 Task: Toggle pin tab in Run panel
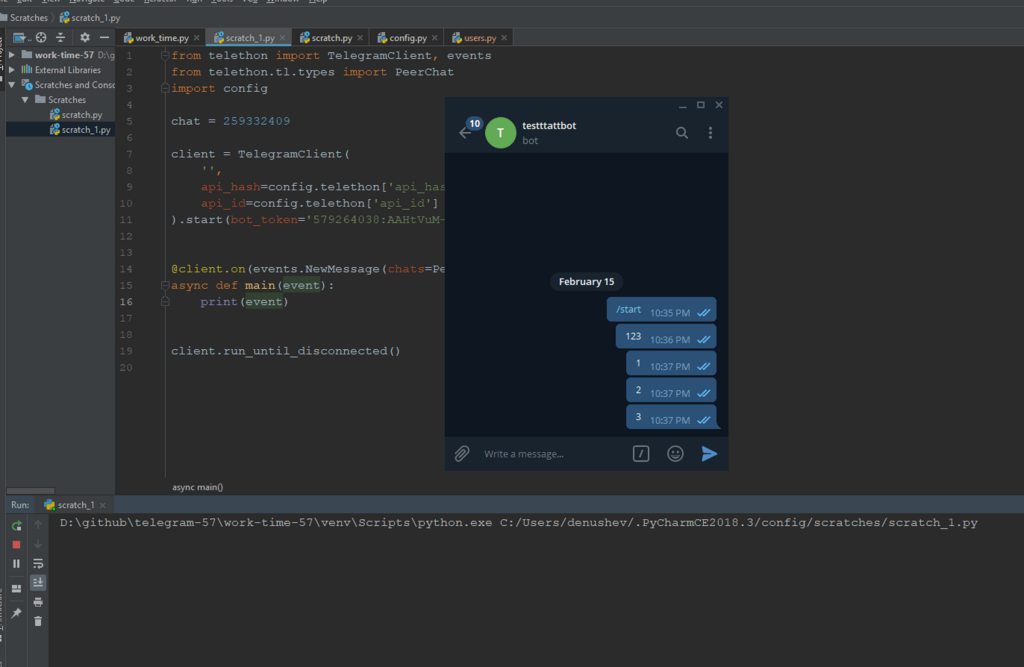(16, 613)
